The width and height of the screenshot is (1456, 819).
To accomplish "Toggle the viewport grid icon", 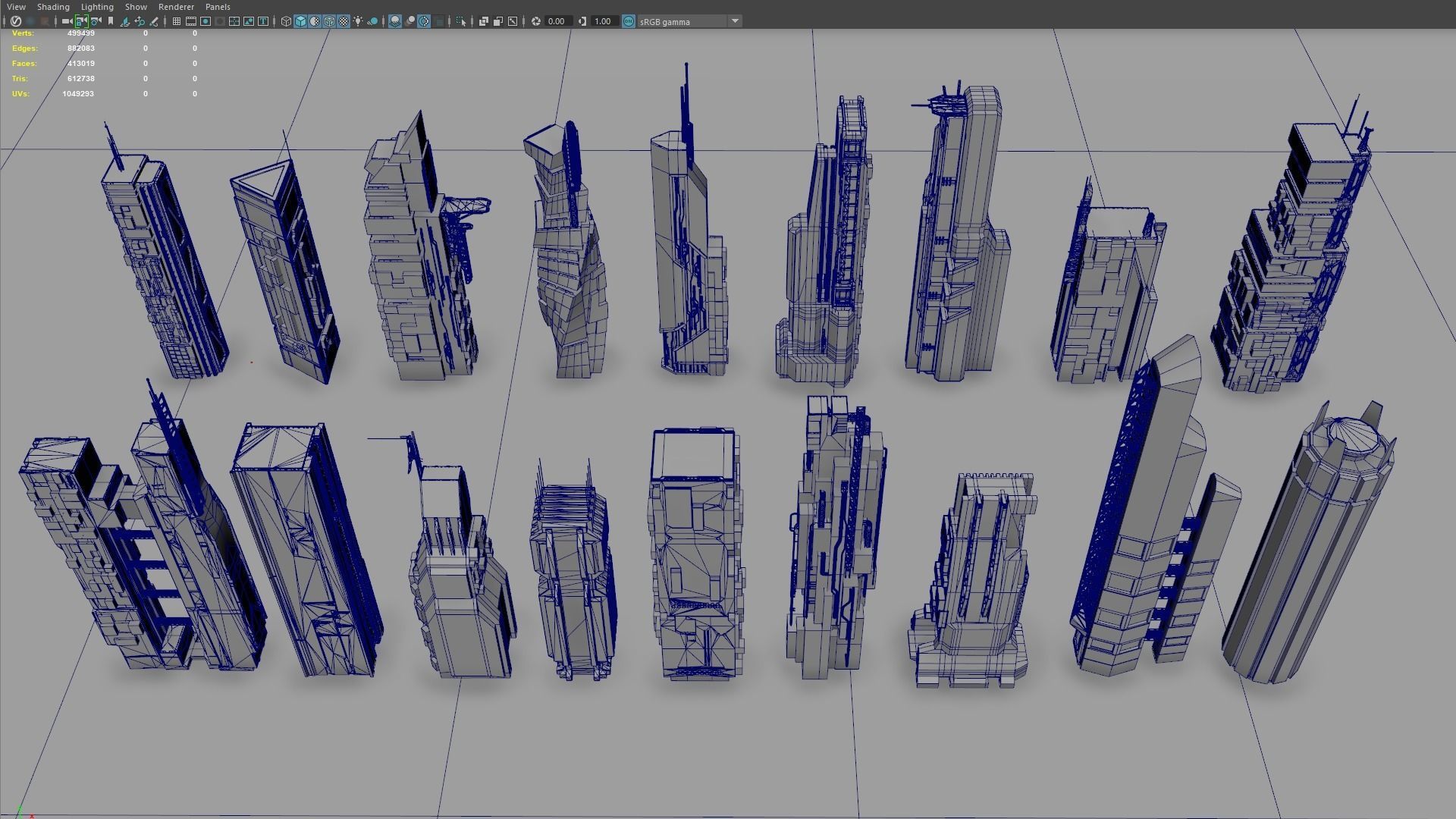I will pyautogui.click(x=177, y=21).
